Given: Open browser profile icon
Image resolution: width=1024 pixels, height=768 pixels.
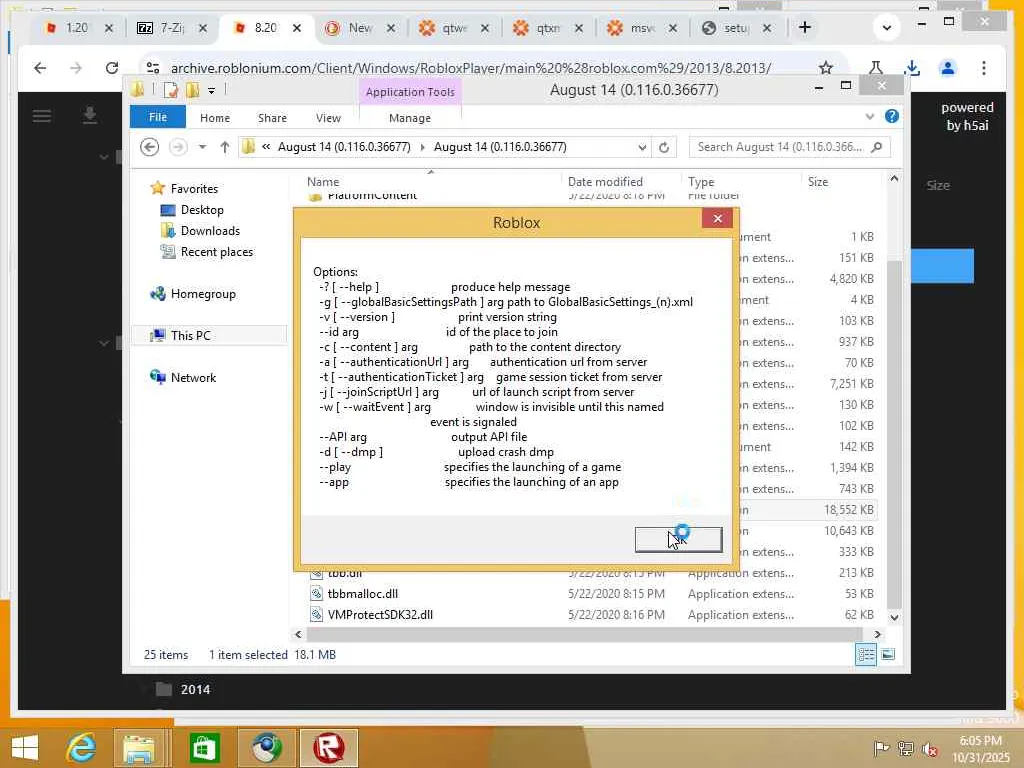Looking at the screenshot, I should pos(948,68).
